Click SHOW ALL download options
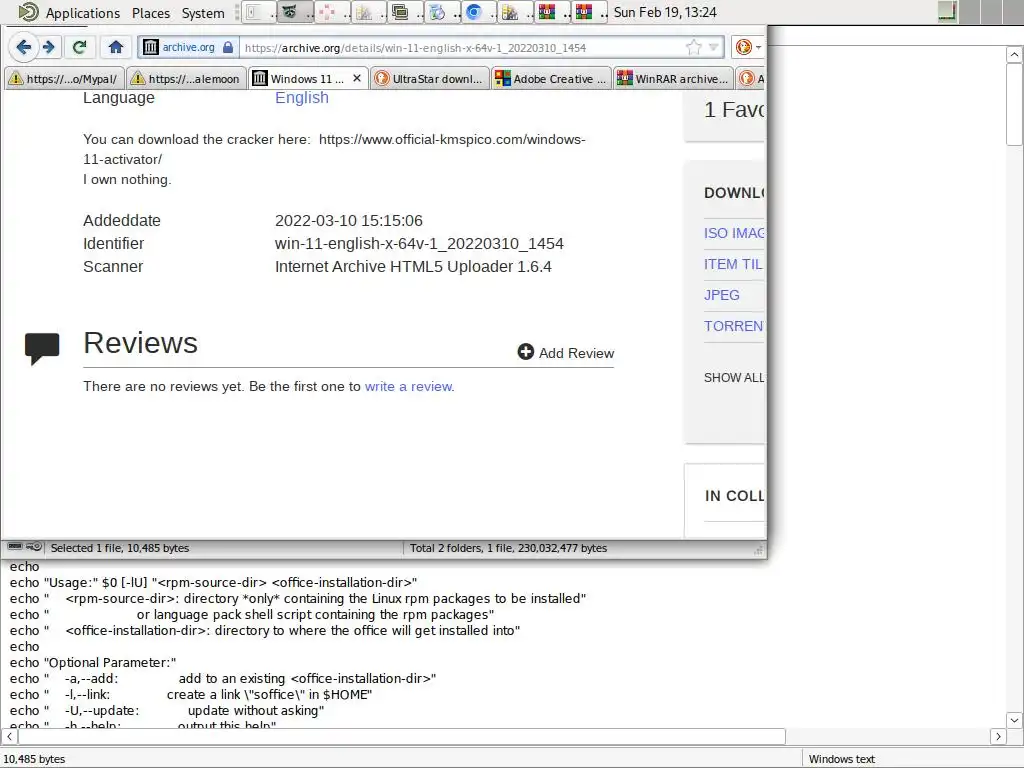This screenshot has width=1024, height=768. pos(734,377)
